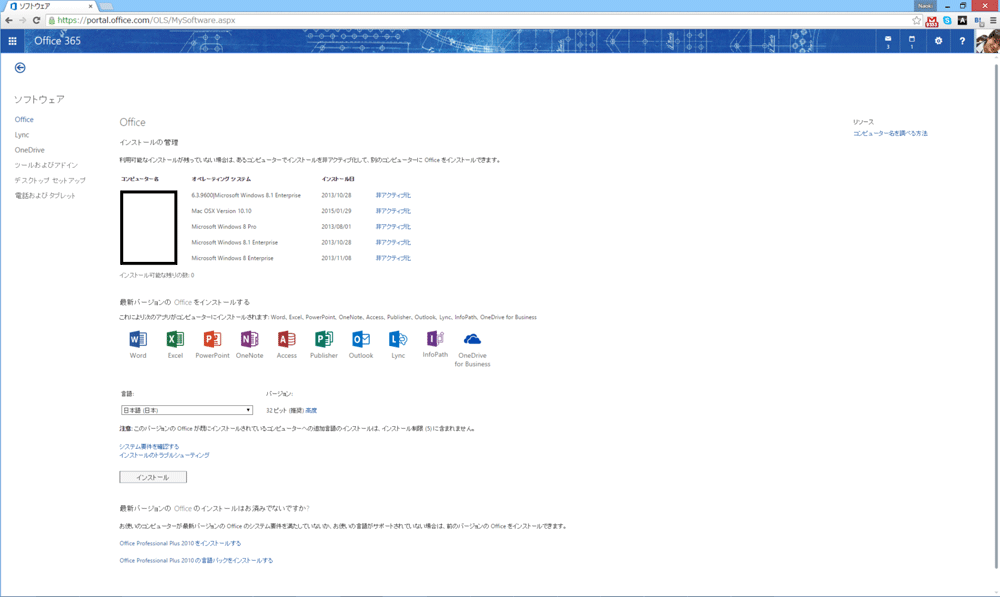1000x597 pixels.
Task: Go back with the browser back arrow
Action: (8, 20)
